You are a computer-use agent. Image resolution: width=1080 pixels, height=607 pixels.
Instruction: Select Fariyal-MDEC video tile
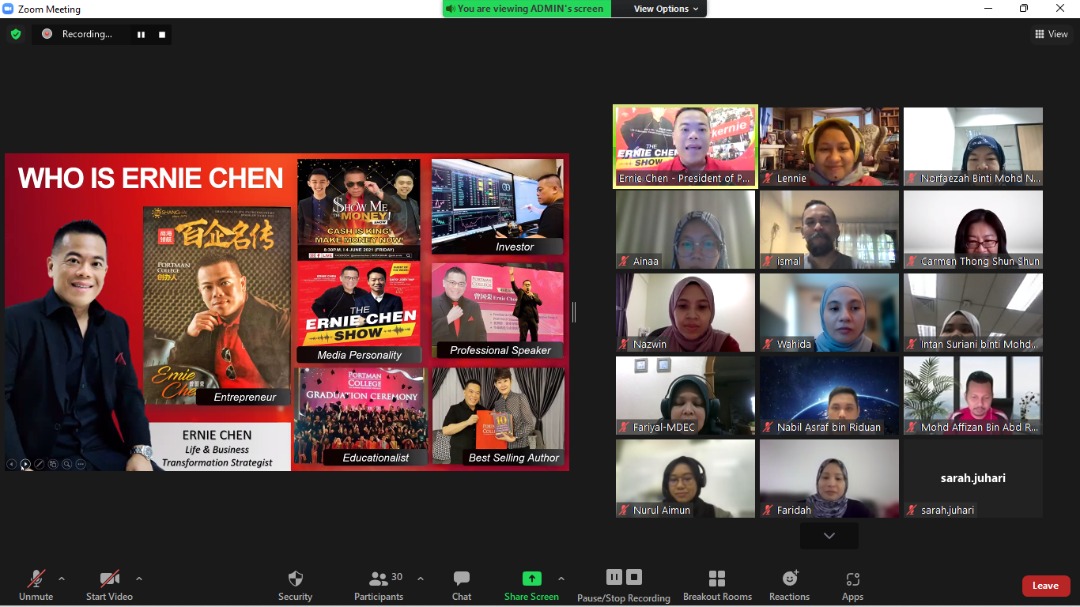click(x=685, y=395)
